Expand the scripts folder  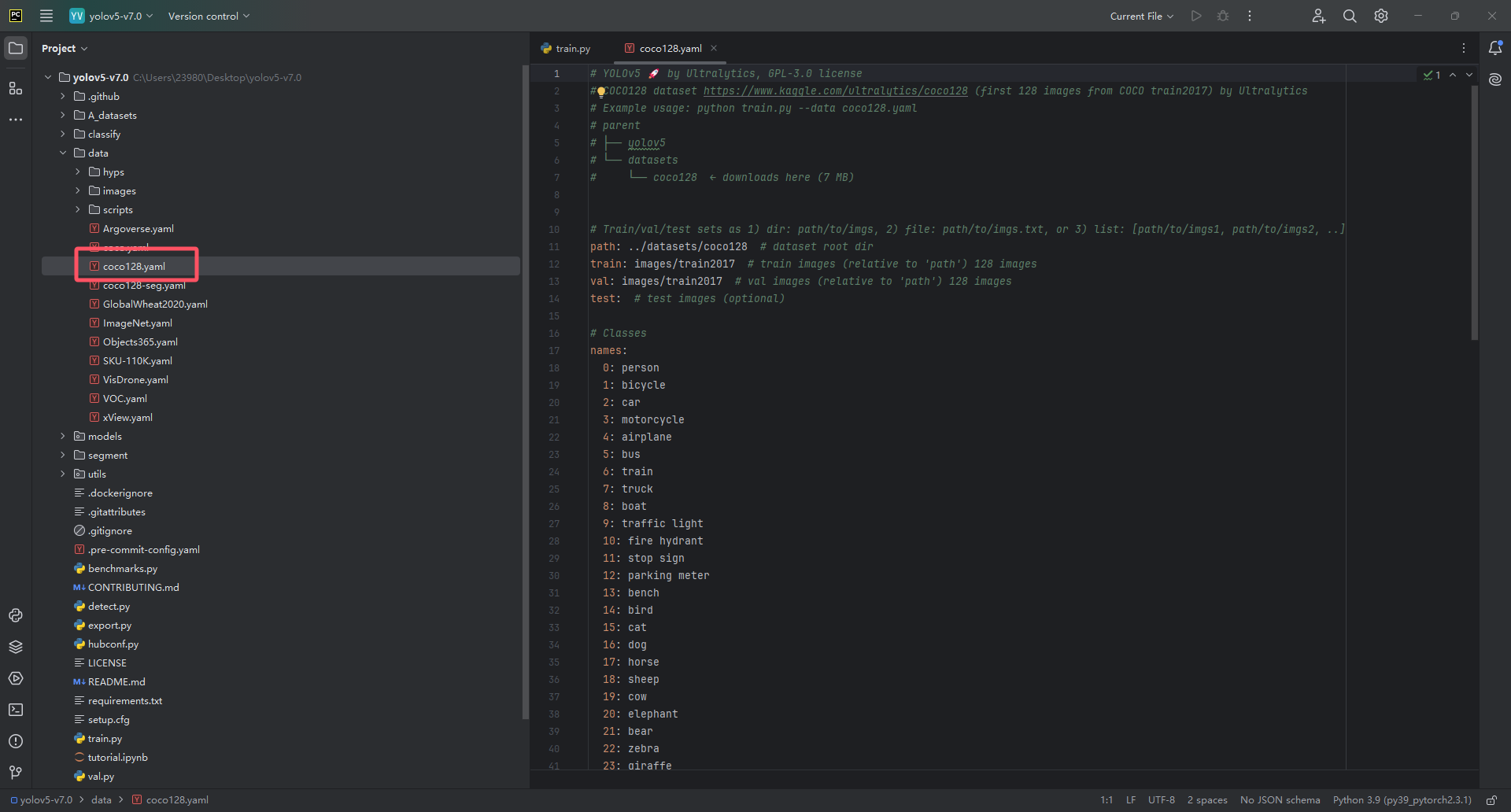click(78, 209)
